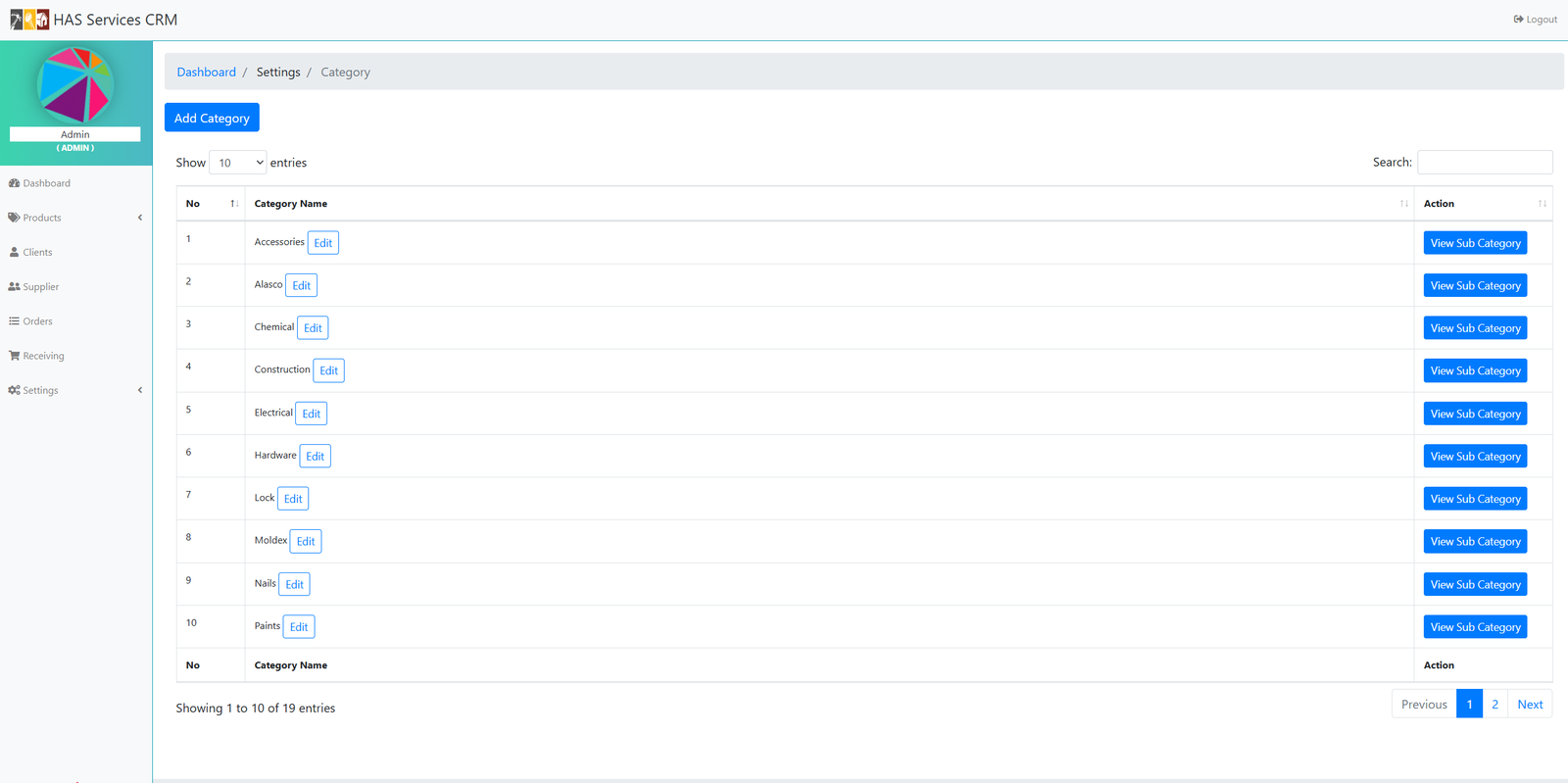Screen dimensions: 1568x783
Task: Expand the Products submenu chevron
Action: pyautogui.click(x=140, y=218)
